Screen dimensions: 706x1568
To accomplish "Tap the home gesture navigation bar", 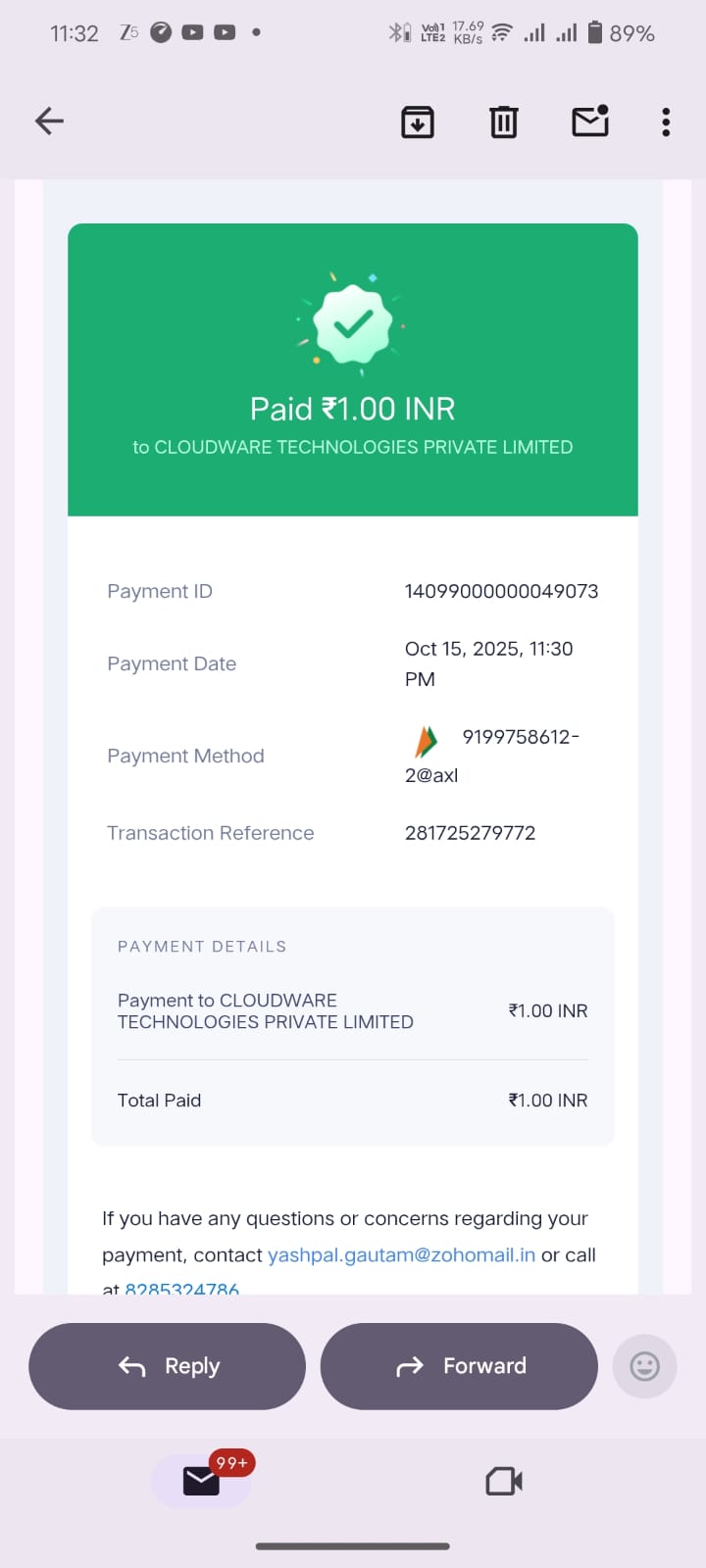I will [353, 1546].
